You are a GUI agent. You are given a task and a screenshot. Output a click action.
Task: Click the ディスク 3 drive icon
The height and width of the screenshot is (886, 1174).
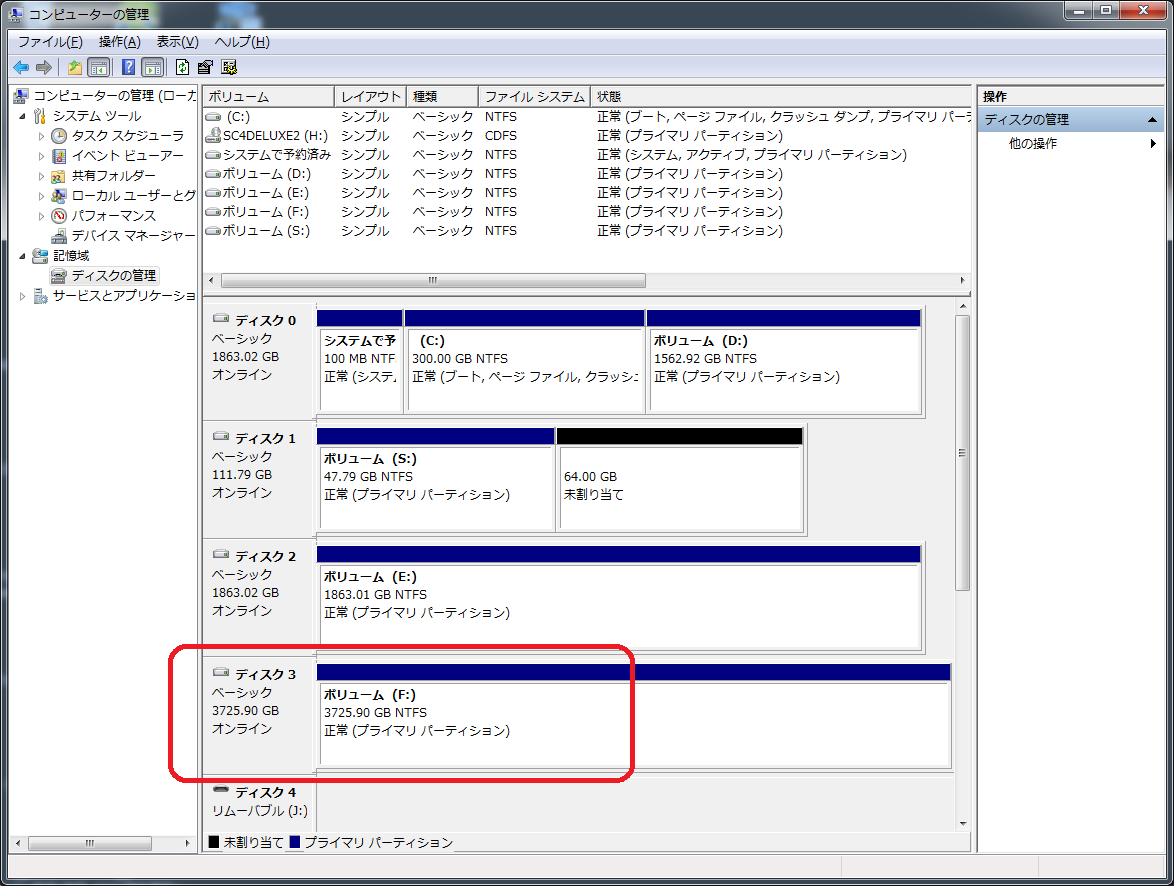222,674
